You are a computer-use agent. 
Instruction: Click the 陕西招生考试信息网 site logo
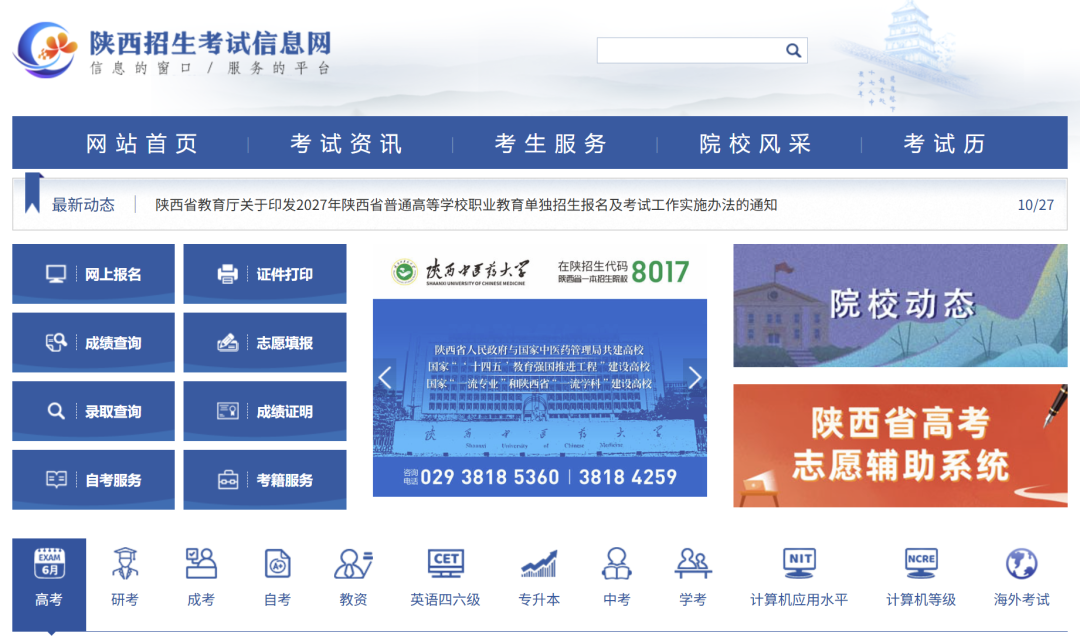pos(172,50)
